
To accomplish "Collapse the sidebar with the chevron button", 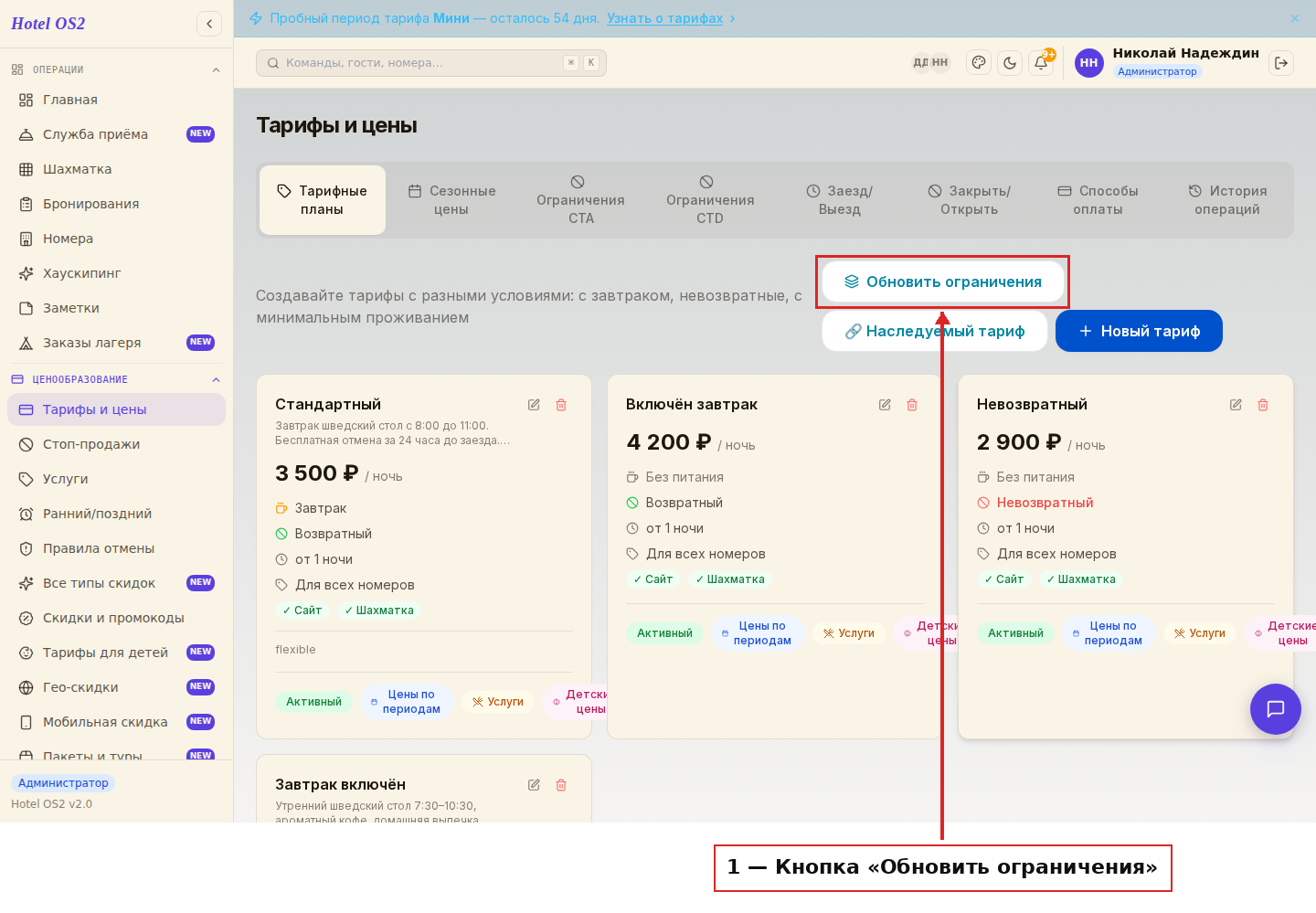I will coord(209,24).
